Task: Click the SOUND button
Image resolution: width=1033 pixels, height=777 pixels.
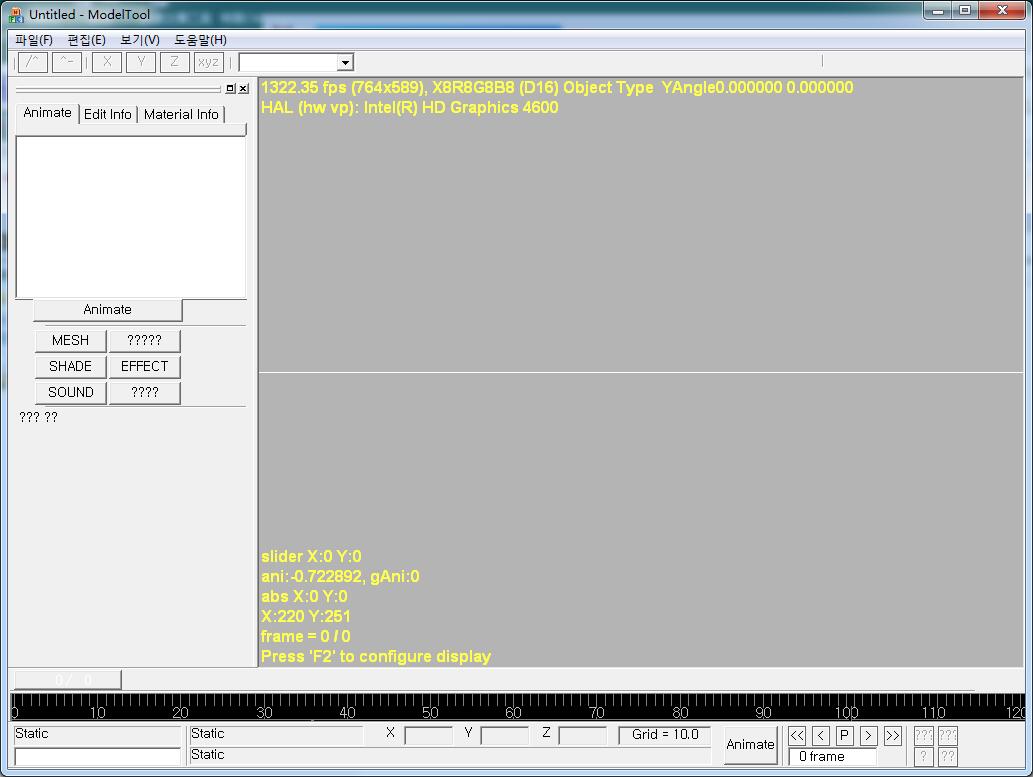Action: click(70, 392)
